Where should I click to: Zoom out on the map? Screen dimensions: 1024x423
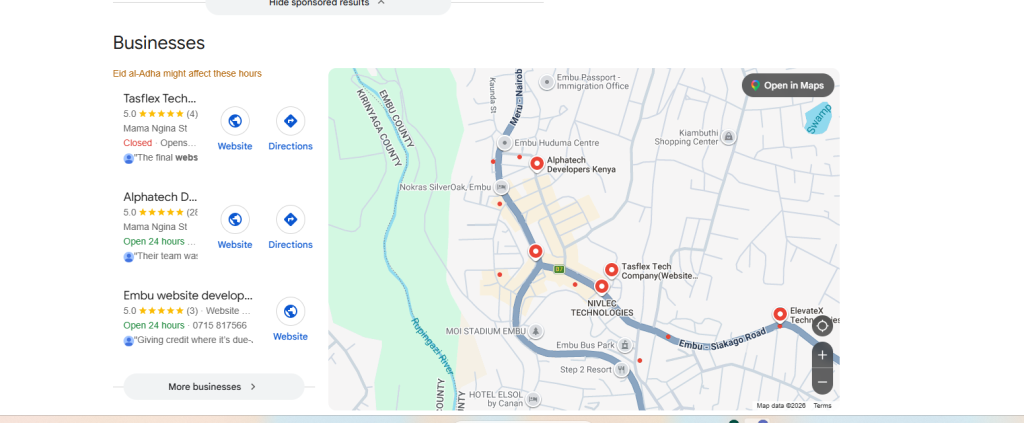822,382
